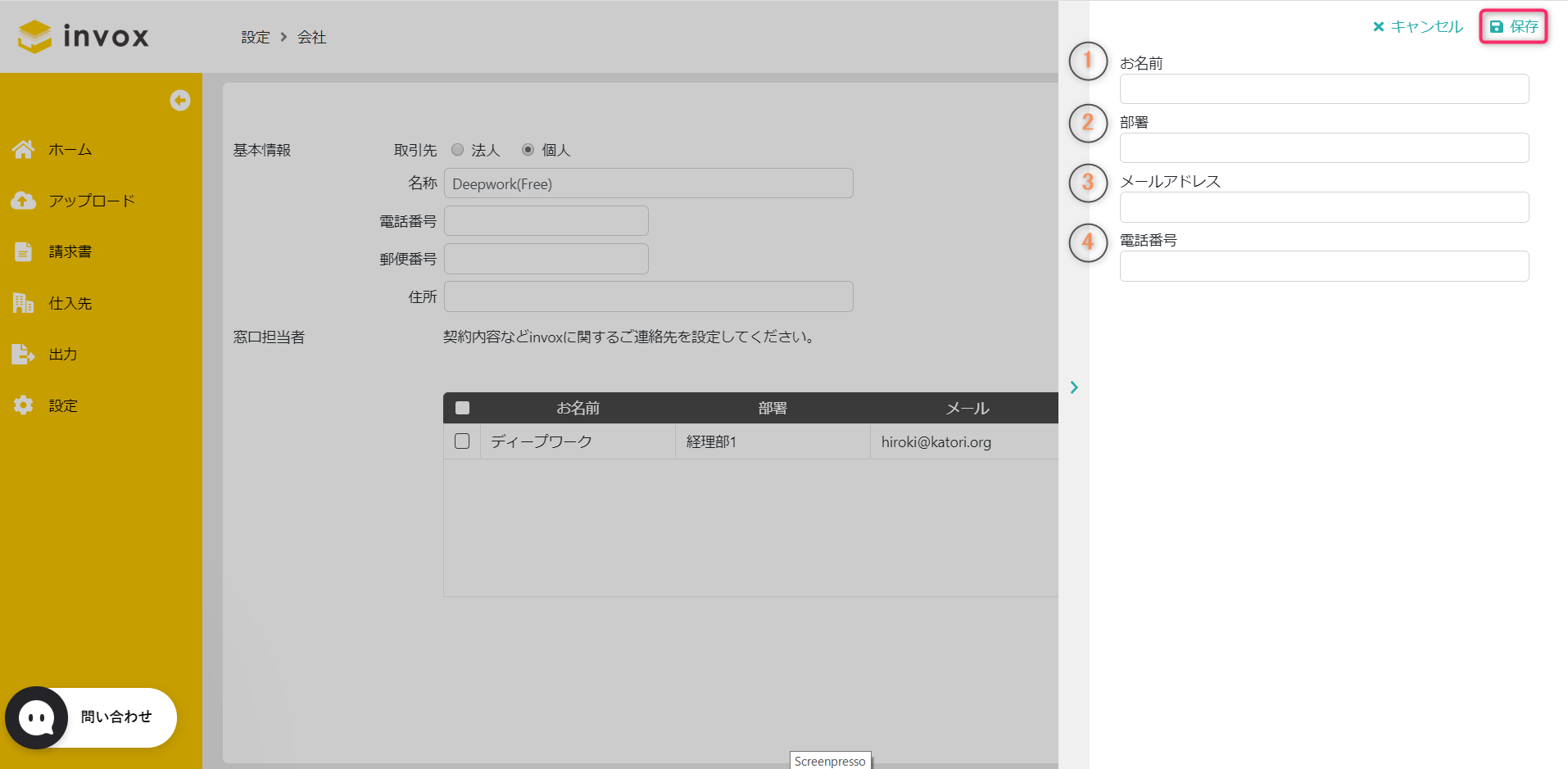
Task: Select the 出力 icon in the sidebar
Action: pos(24,354)
